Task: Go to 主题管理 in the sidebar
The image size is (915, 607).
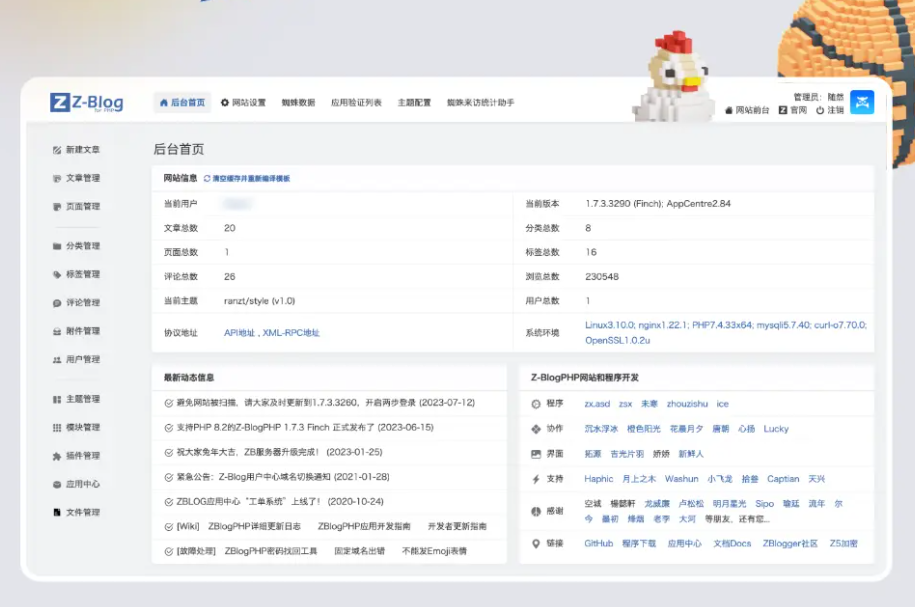Action: 76,399
